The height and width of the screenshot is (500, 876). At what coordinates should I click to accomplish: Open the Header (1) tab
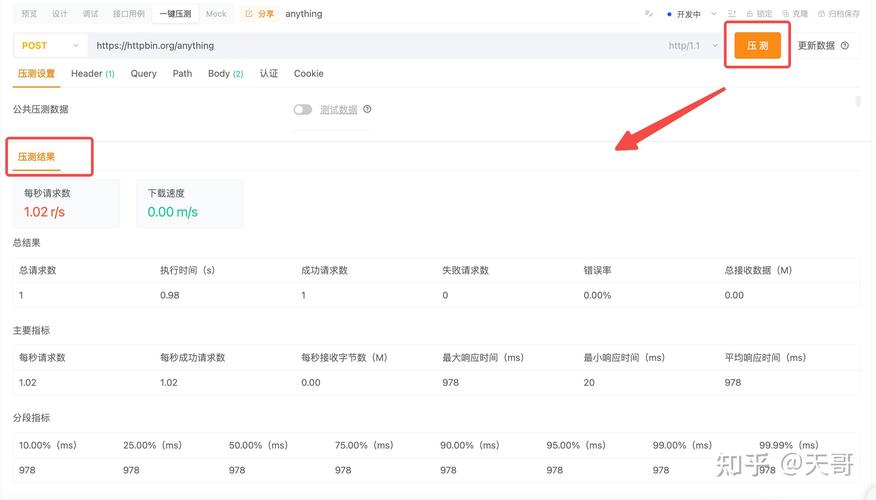tap(93, 74)
